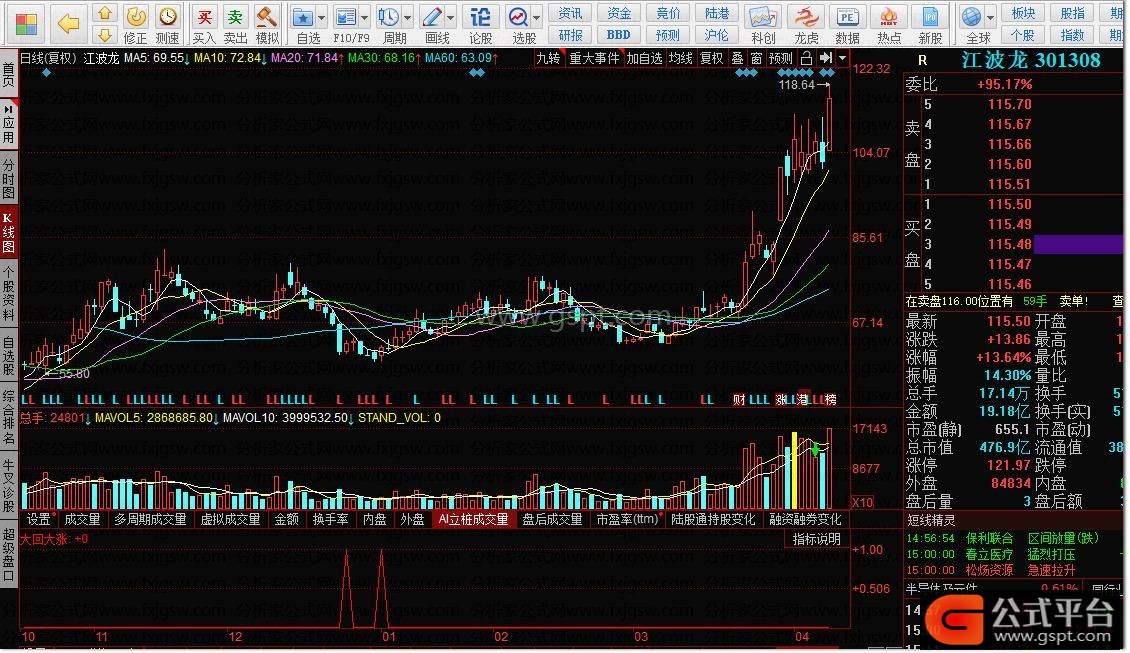
Task: Open 龙虎 dragon icon
Action: pyautogui.click(x=806, y=17)
